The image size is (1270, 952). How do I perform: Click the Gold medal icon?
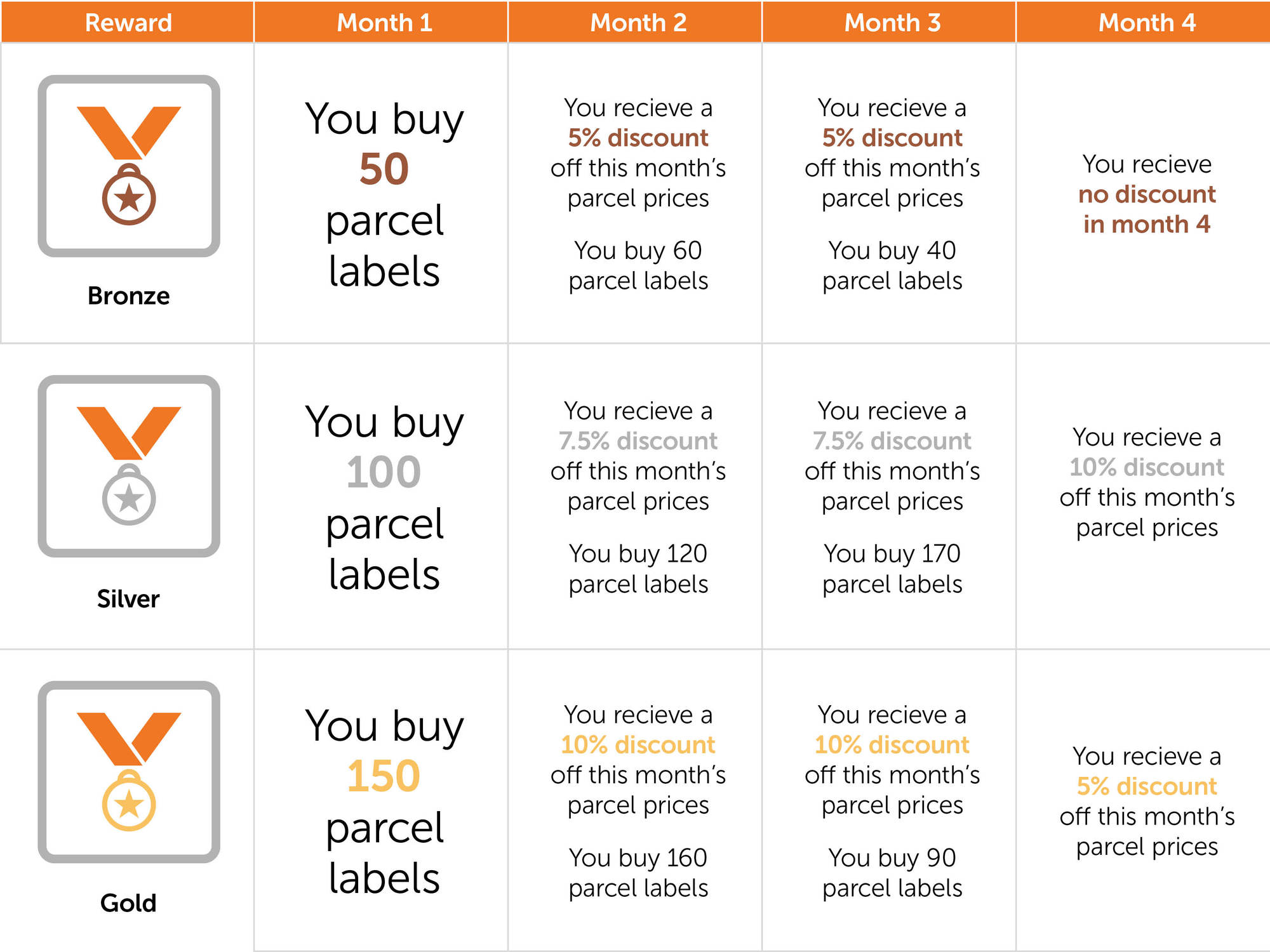pos(129,772)
